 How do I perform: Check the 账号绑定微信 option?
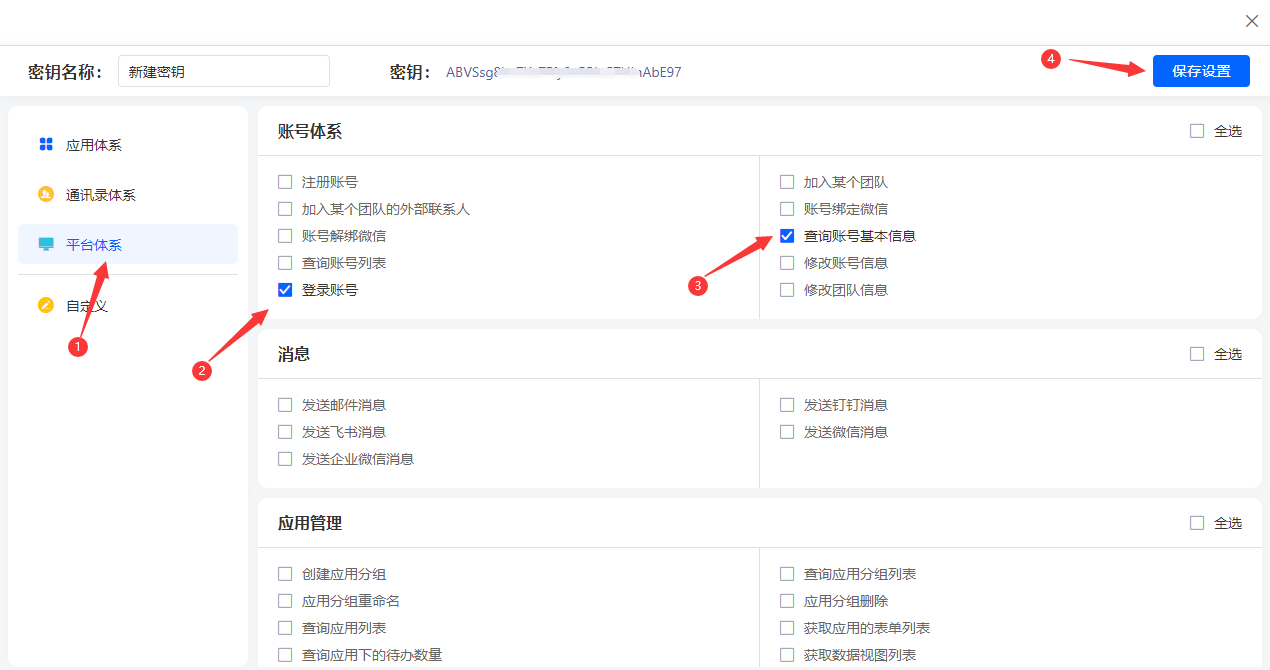(787, 209)
